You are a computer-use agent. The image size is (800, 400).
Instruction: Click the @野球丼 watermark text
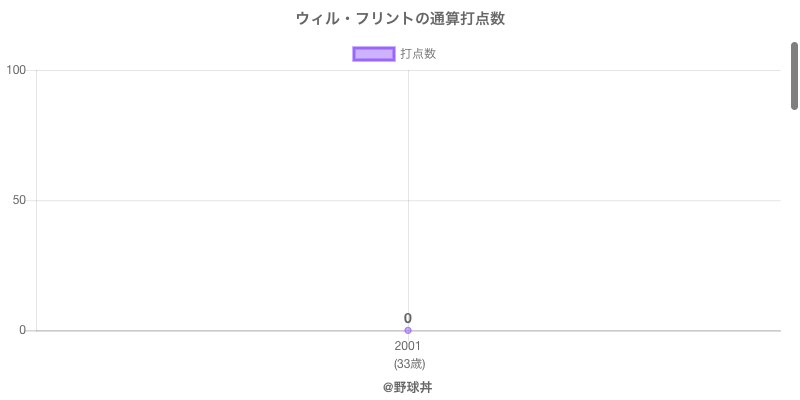[407, 387]
